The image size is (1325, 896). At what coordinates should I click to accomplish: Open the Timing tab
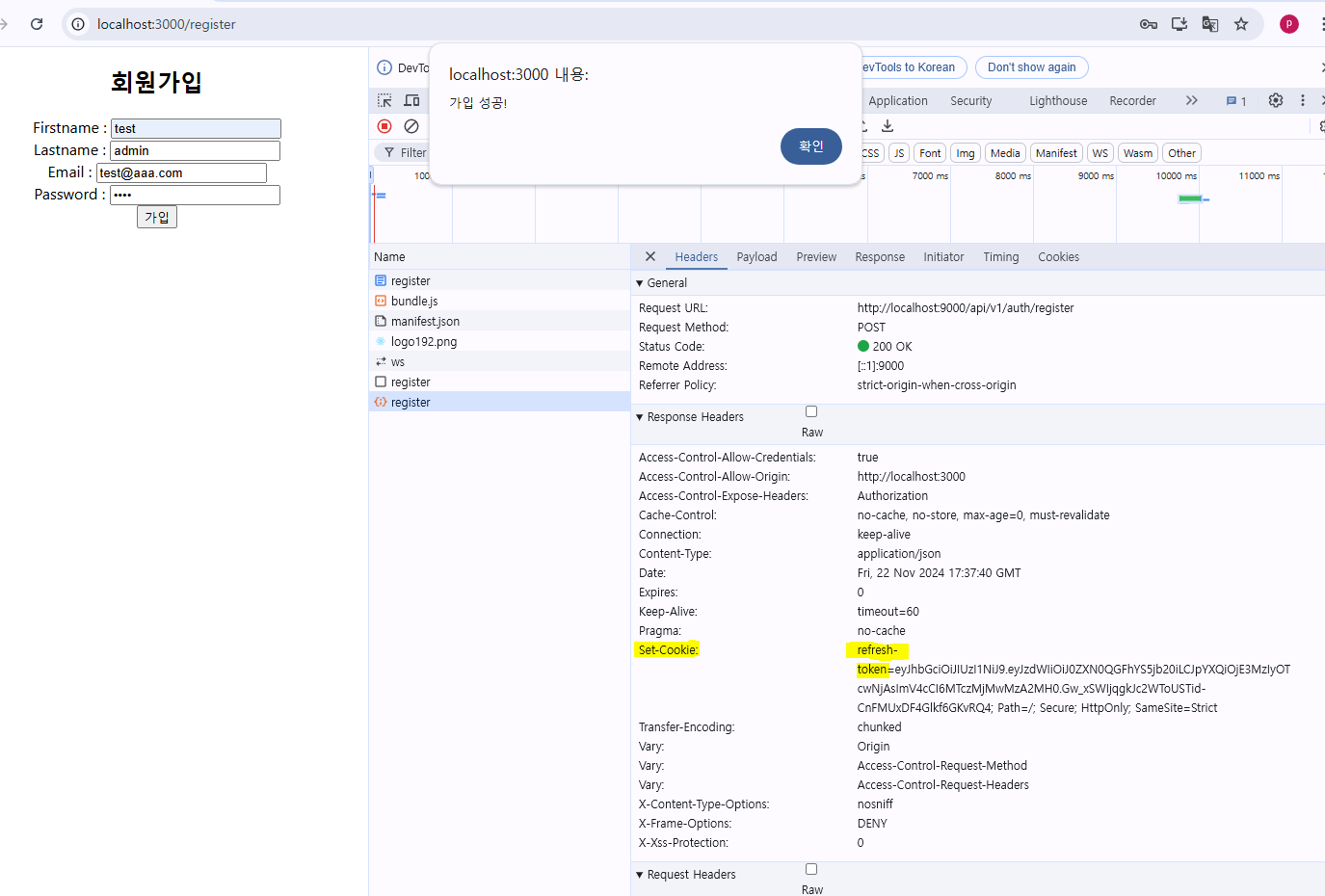1000,257
